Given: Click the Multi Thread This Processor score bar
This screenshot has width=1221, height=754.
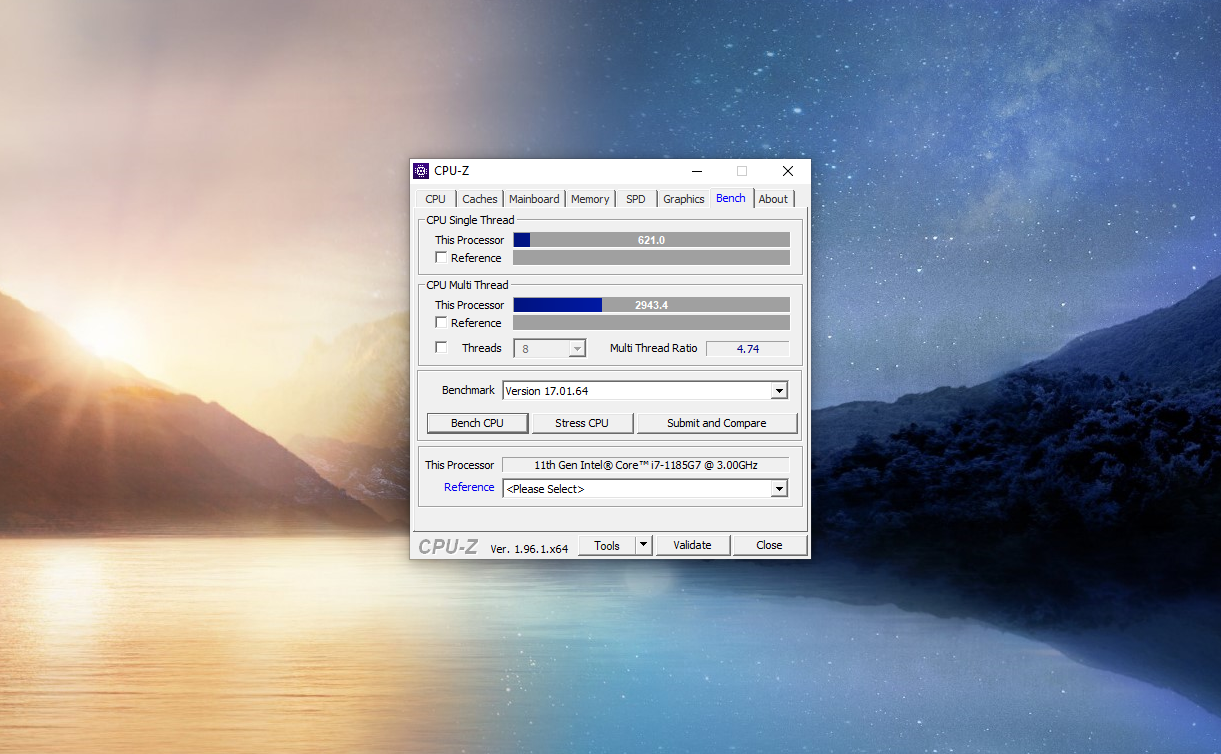Looking at the screenshot, I should (x=651, y=305).
